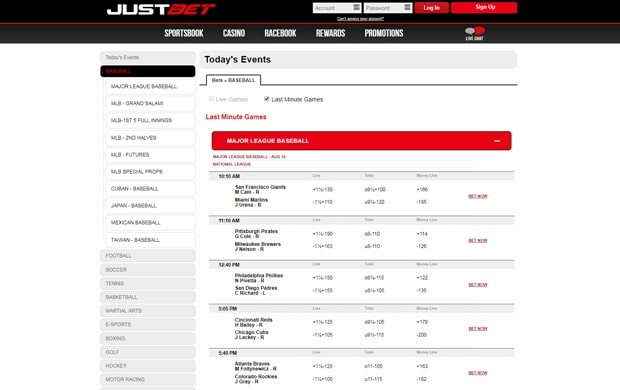Expand the SOCCER category
The height and width of the screenshot is (390, 620).
pyautogui.click(x=147, y=270)
